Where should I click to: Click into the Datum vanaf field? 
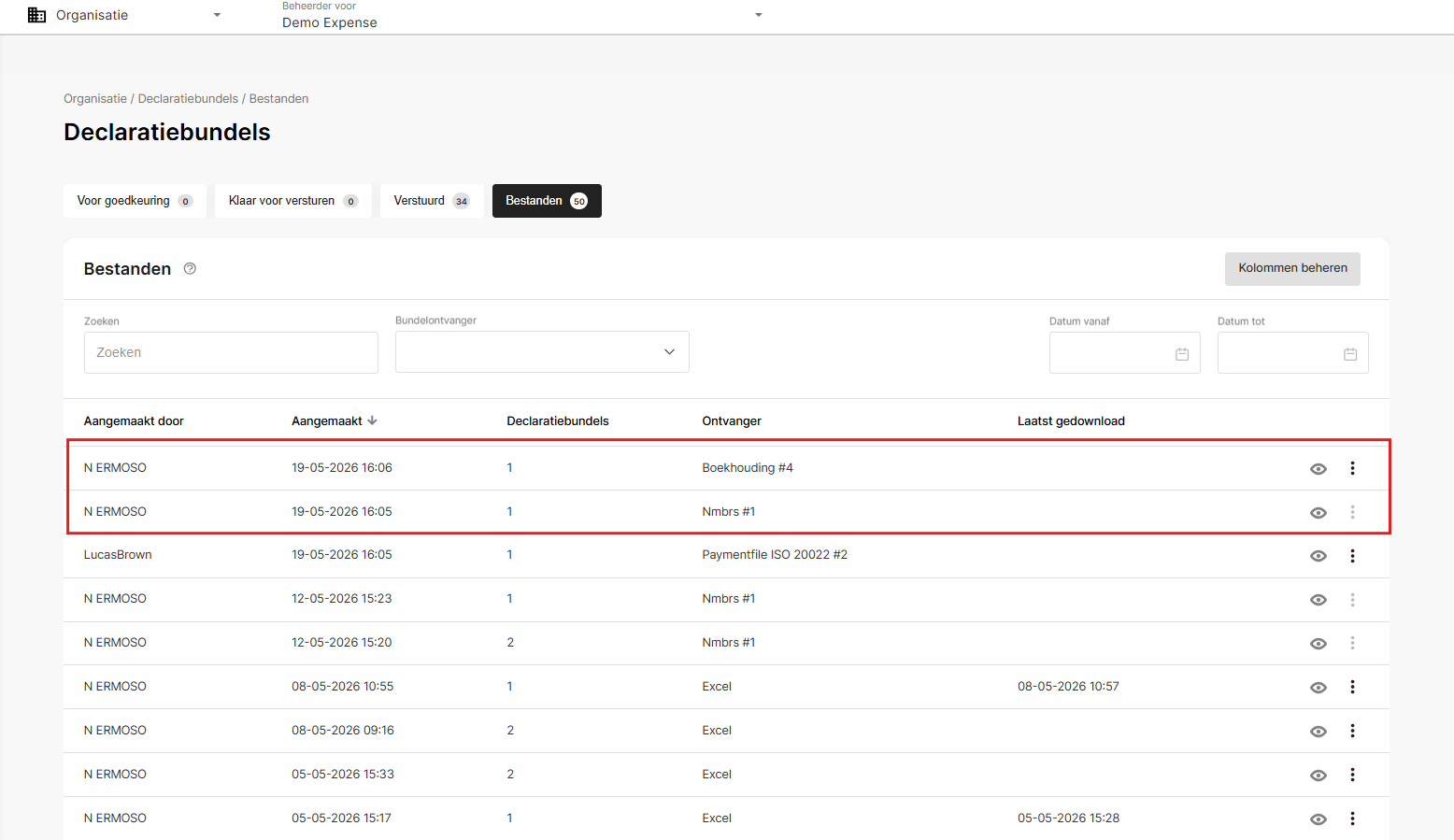tap(1124, 352)
